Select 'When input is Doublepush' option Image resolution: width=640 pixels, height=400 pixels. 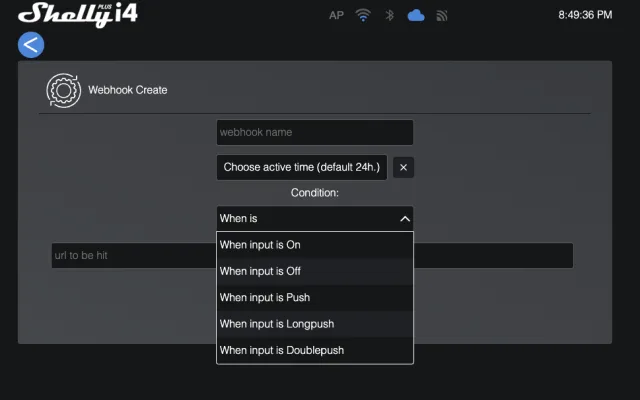pos(314,350)
